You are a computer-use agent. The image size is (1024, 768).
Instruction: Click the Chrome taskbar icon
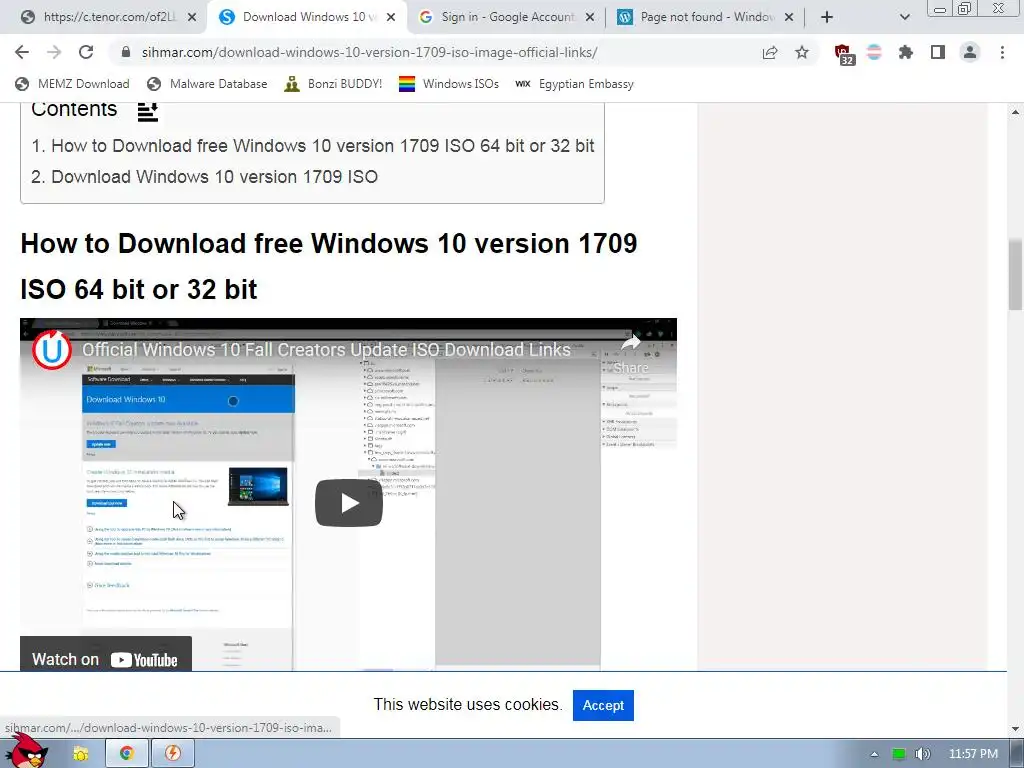(x=127, y=754)
